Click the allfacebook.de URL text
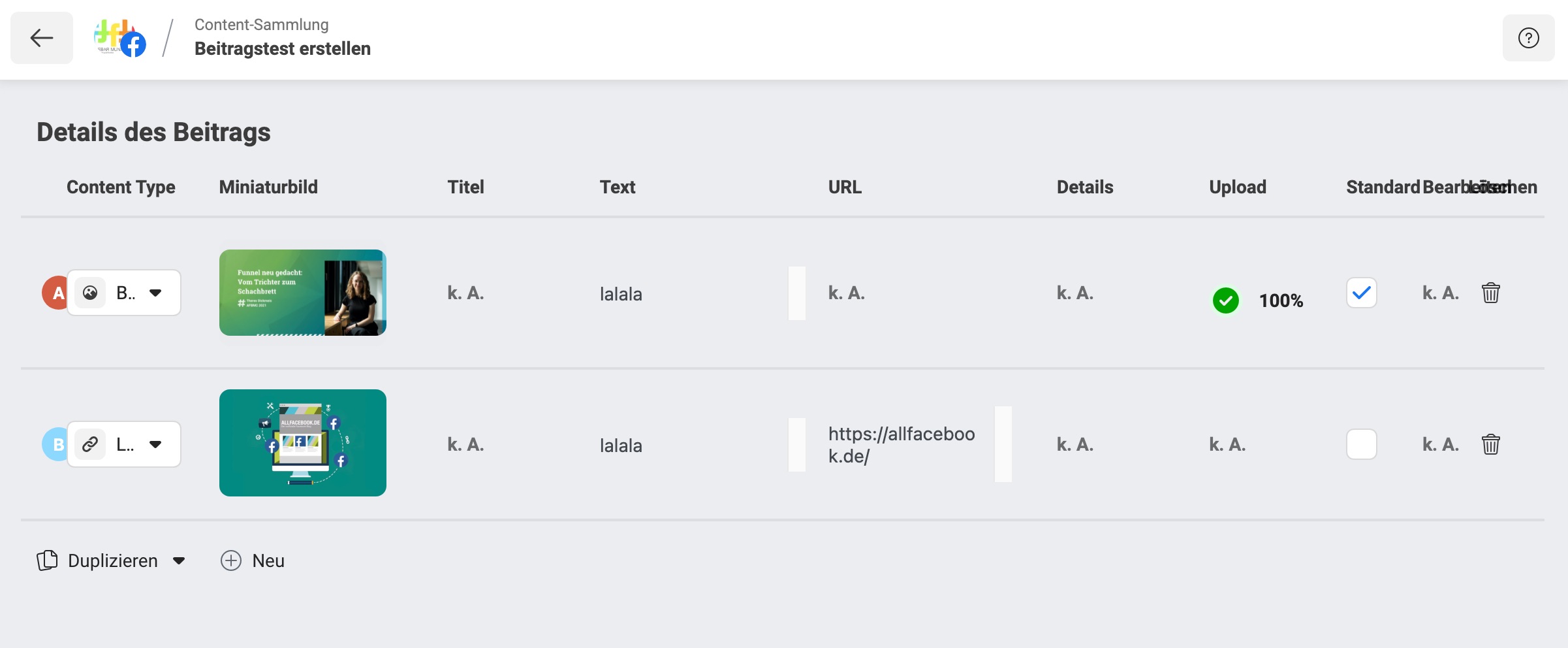Image resolution: width=1568 pixels, height=648 pixels. pyautogui.click(x=902, y=444)
